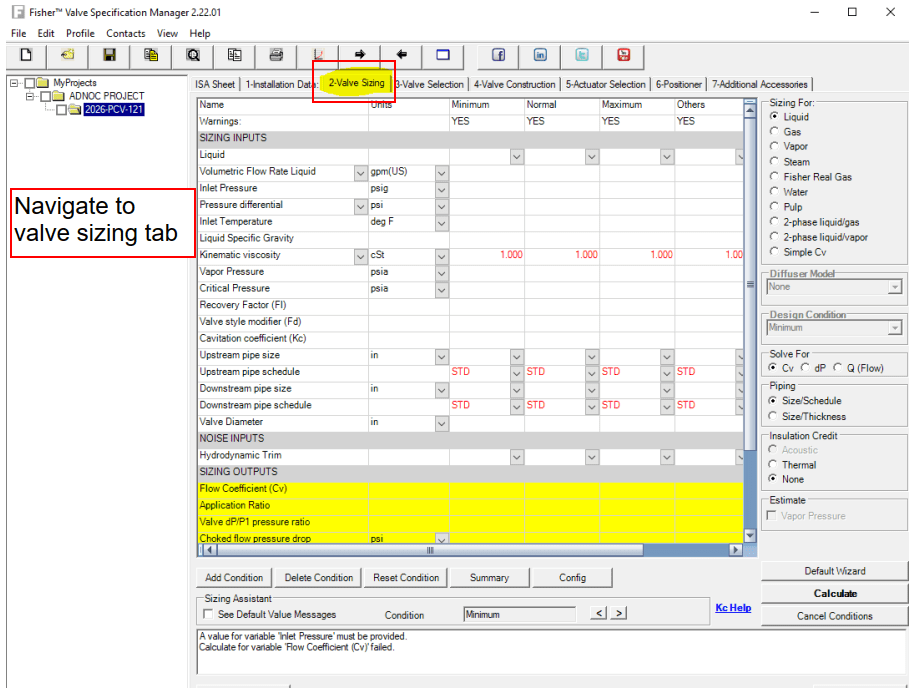Viewport: 916px width, 690px height.
Task: Select 2-phase liquid/gas radio button
Action: pos(775,221)
